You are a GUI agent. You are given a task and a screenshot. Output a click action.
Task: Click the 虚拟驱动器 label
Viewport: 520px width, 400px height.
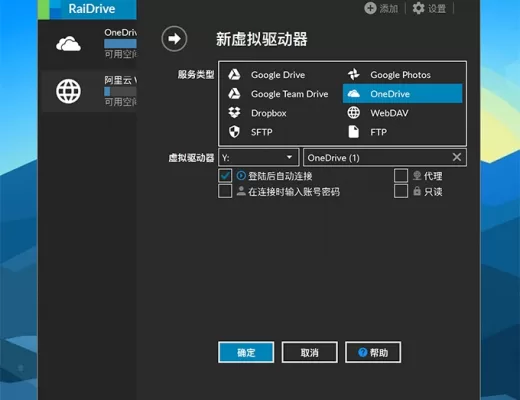pos(191,158)
